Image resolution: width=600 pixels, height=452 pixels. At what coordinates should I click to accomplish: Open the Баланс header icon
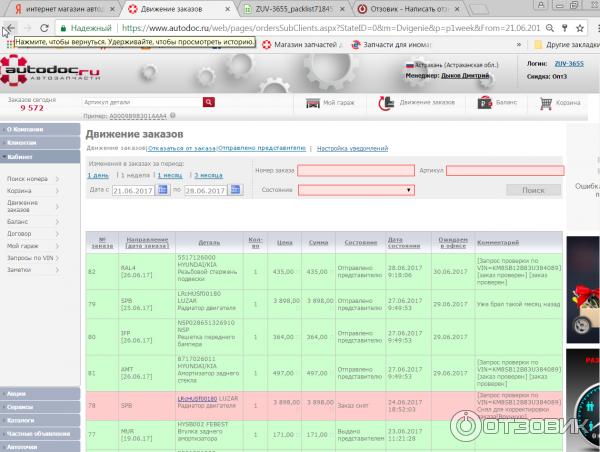click(x=485, y=103)
